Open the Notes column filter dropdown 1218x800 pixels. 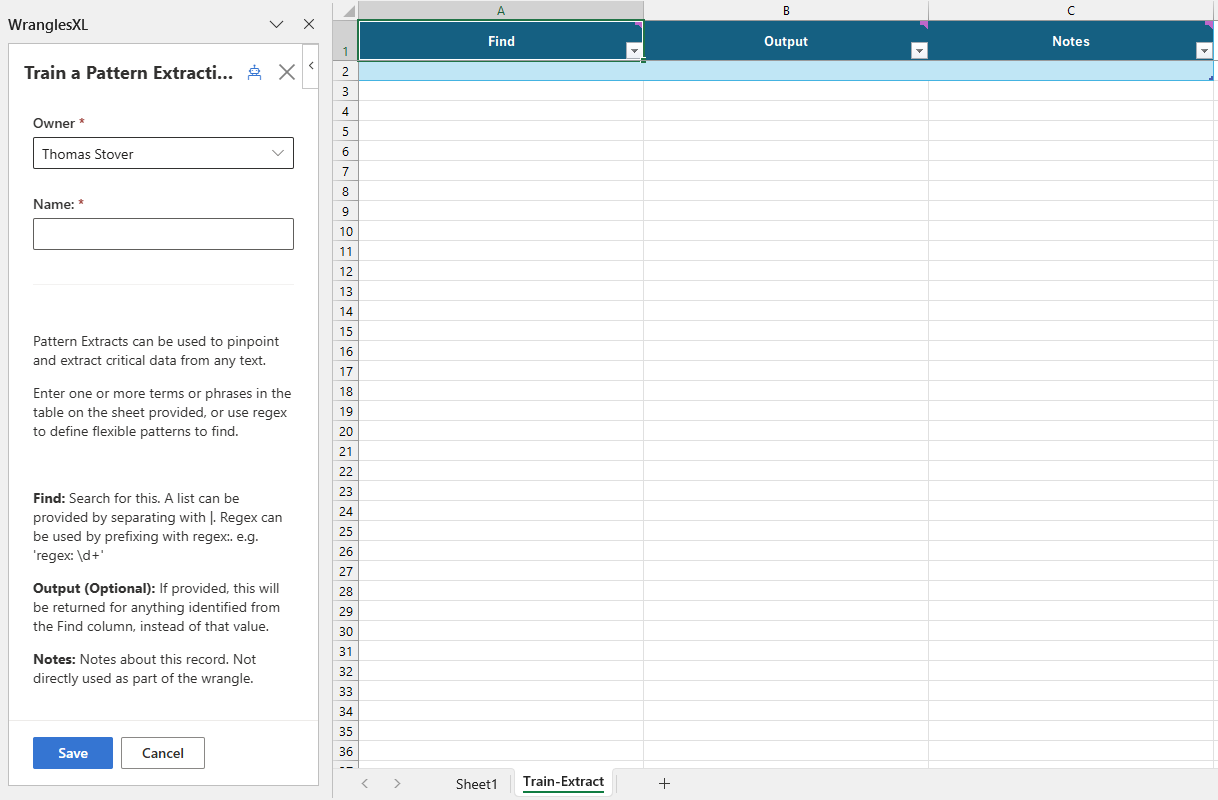1203,52
